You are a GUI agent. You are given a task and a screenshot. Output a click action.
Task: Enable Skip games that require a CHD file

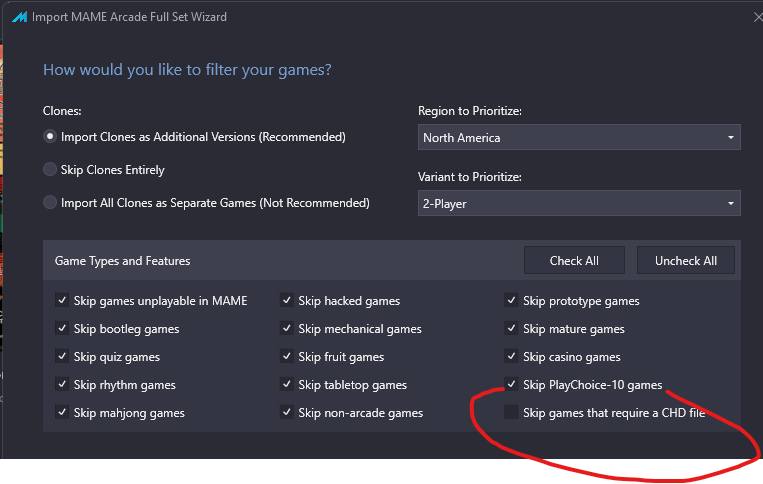[511, 412]
